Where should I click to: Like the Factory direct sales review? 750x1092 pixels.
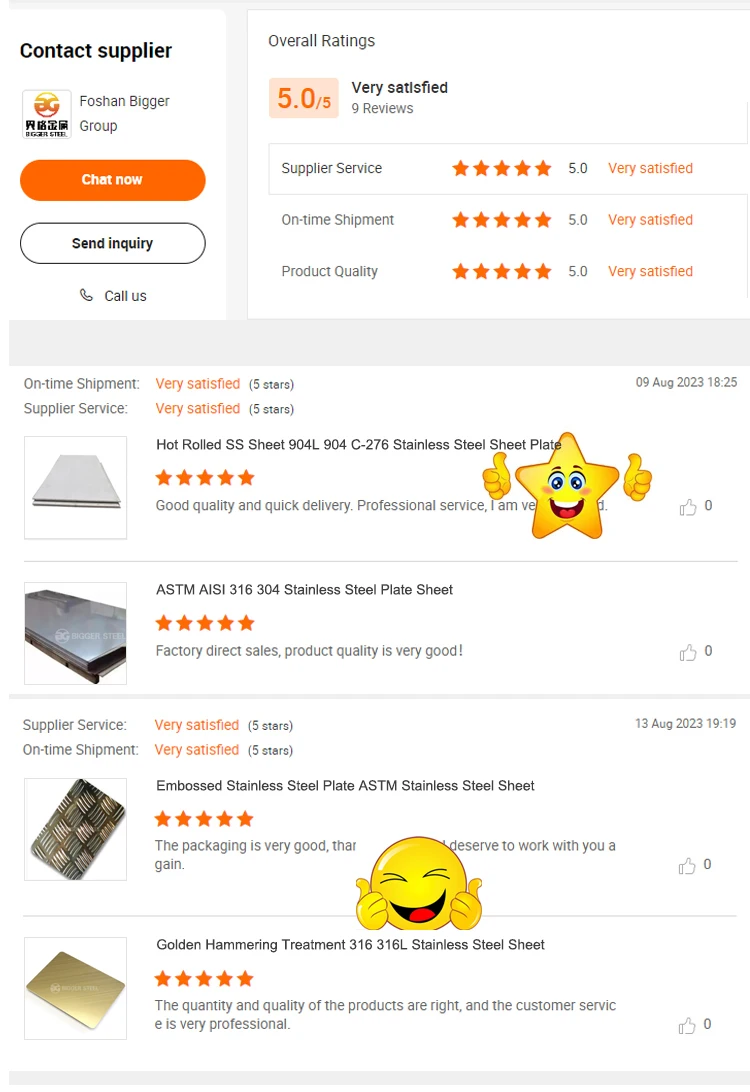tap(688, 652)
